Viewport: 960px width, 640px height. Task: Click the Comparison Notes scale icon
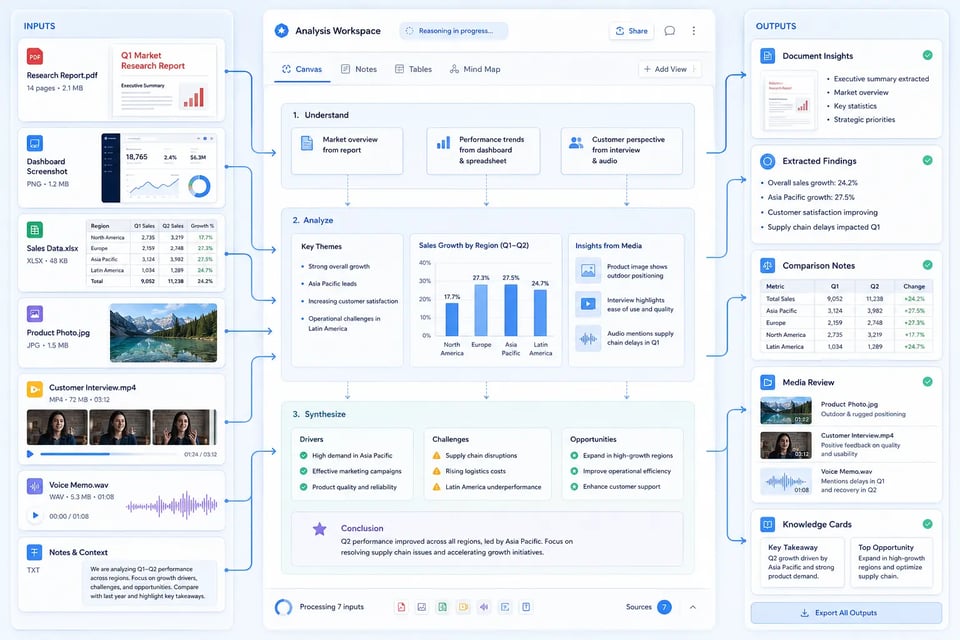click(767, 266)
